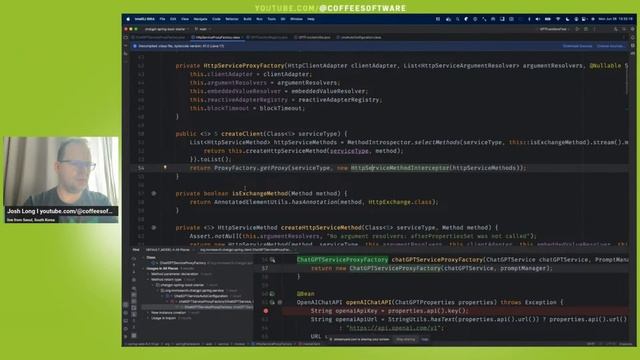Click the Stop sharing button
The width and height of the screenshot is (640, 360).
click(x=405, y=339)
